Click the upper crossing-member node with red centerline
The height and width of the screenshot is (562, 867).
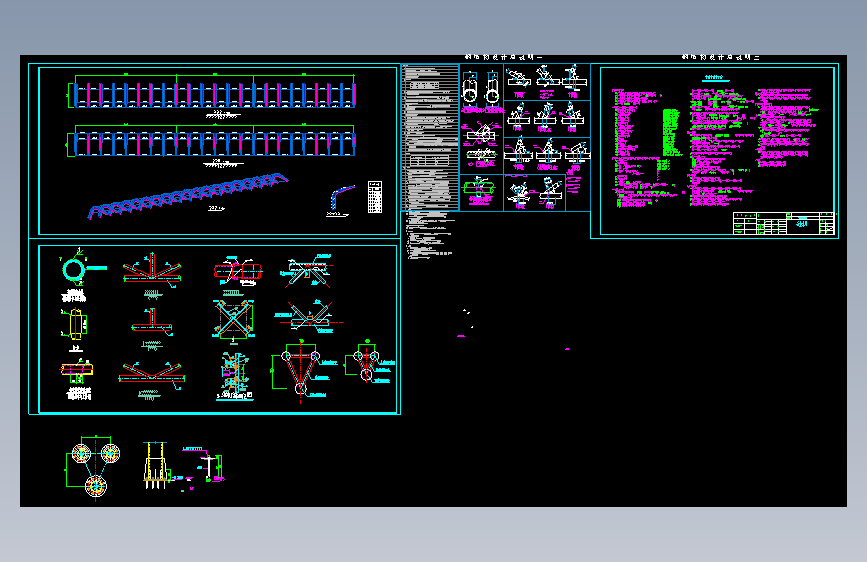pos(306,271)
